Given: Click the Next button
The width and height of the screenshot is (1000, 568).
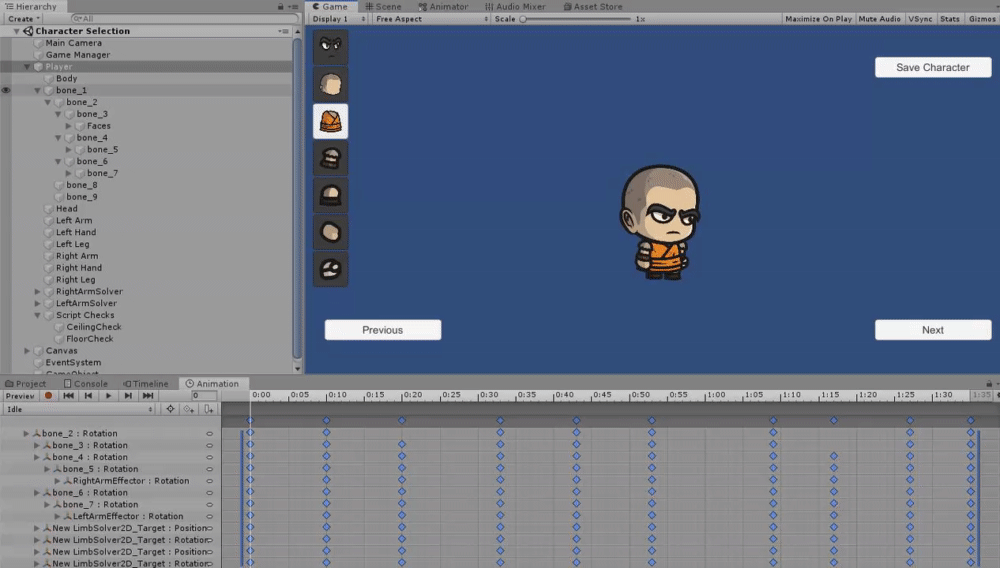Looking at the screenshot, I should pos(933,330).
